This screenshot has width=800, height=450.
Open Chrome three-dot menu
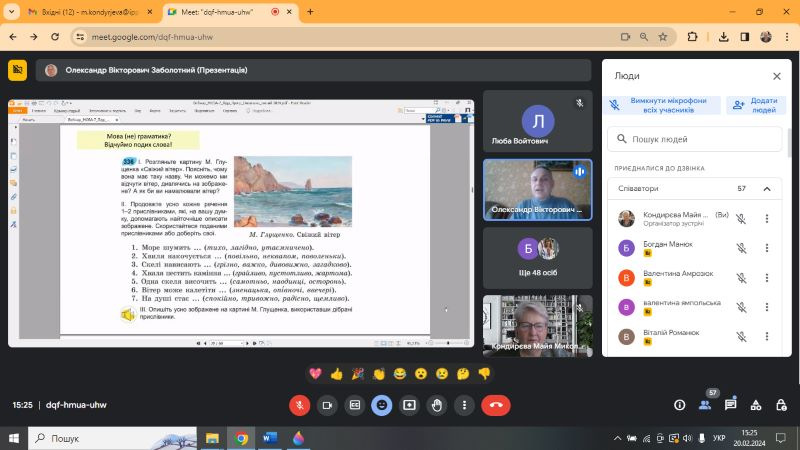787,37
